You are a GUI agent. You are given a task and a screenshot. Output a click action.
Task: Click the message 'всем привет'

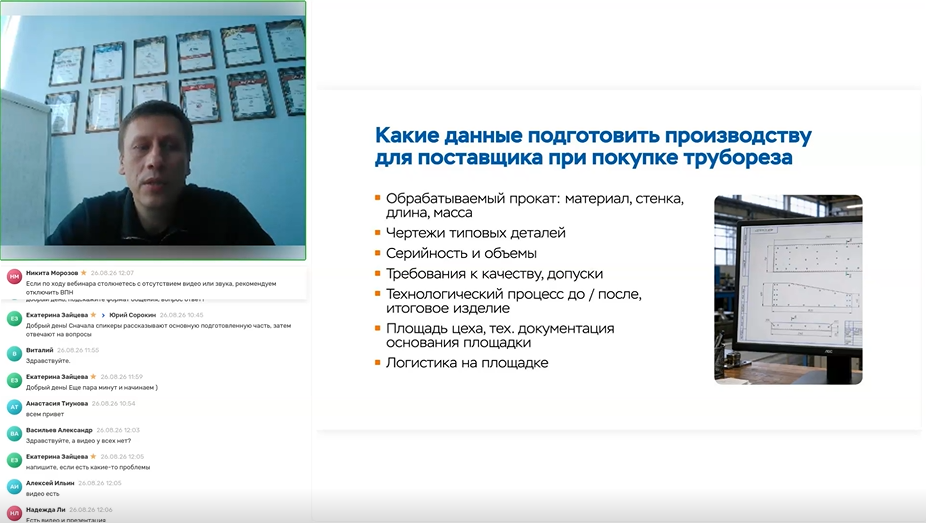click(45, 414)
